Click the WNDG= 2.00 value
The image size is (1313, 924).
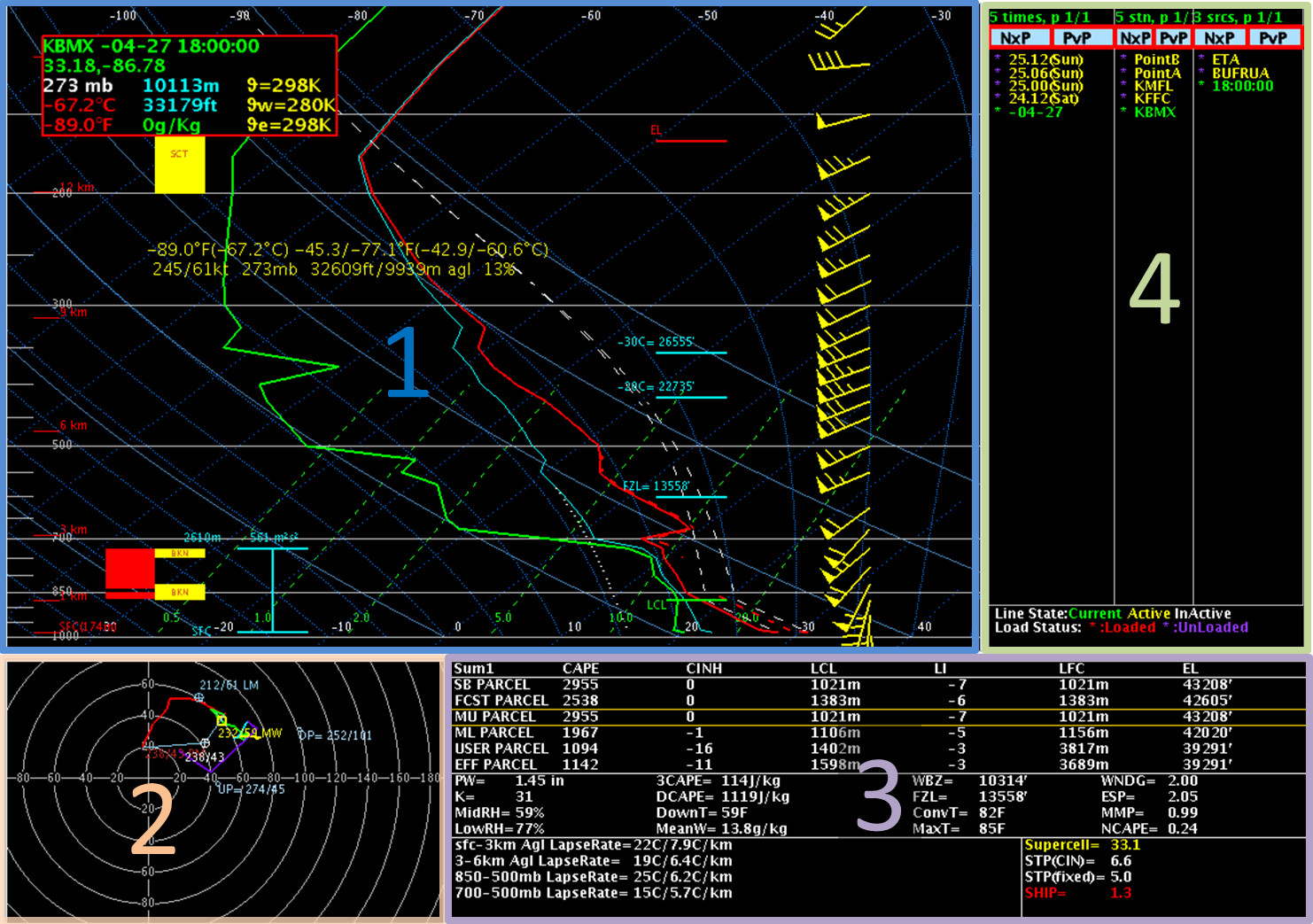point(1149,780)
